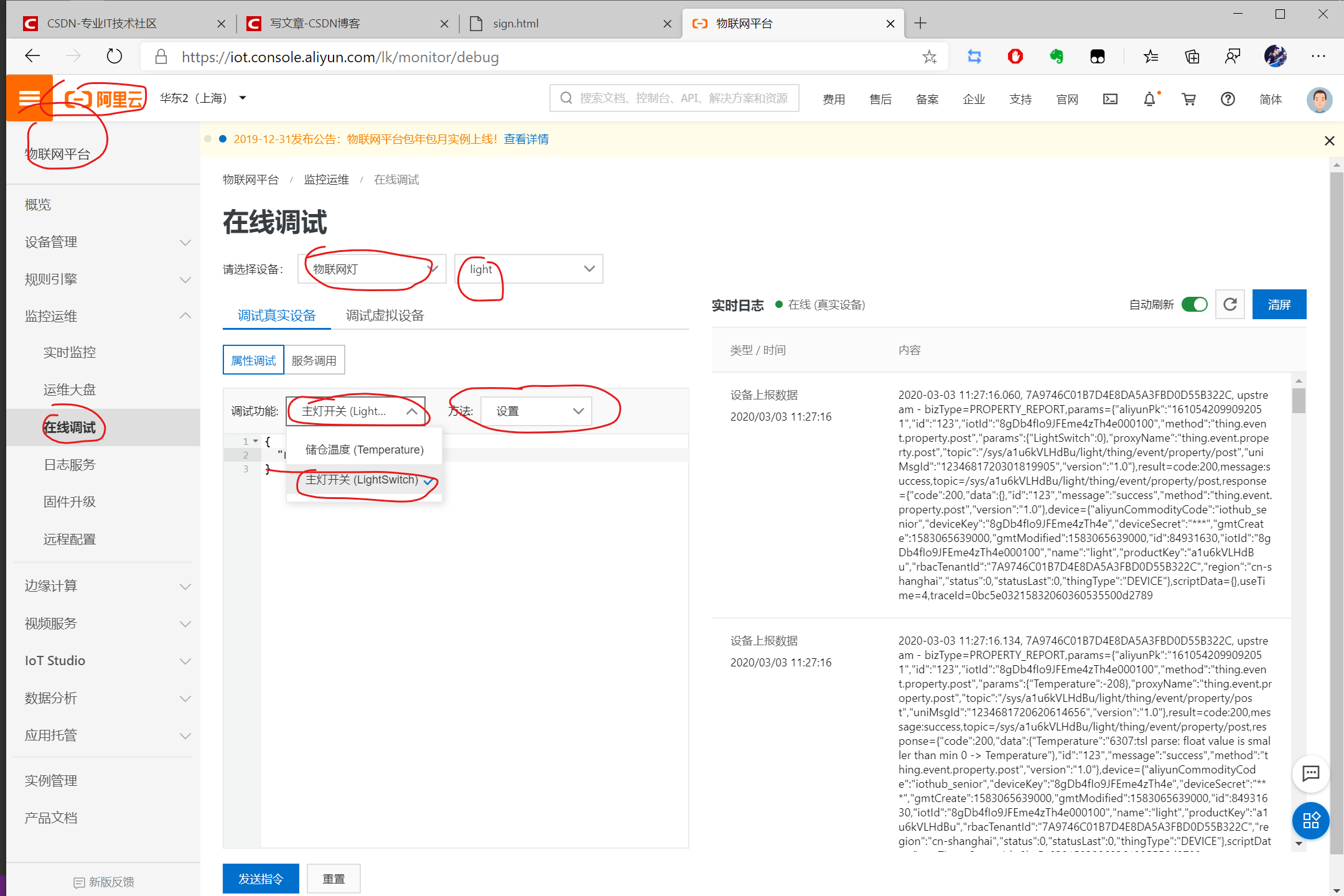This screenshot has height=896, width=1344.
Task: Dismiss the yellow announcement banner
Action: (1329, 141)
